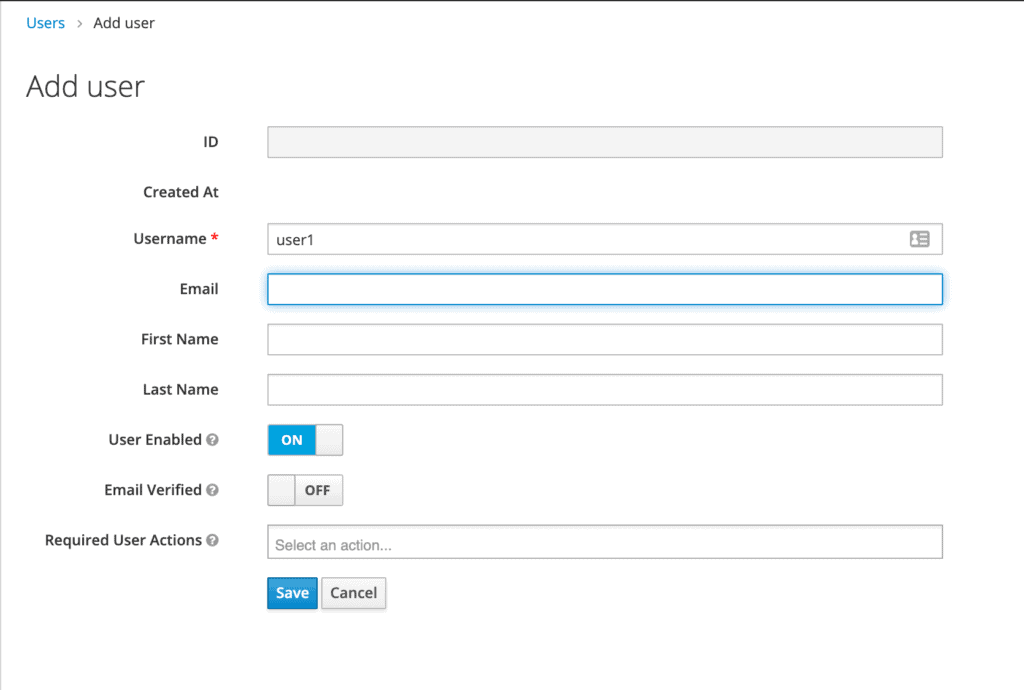
Task: Show help for User Enabled
Action: click(x=212, y=440)
